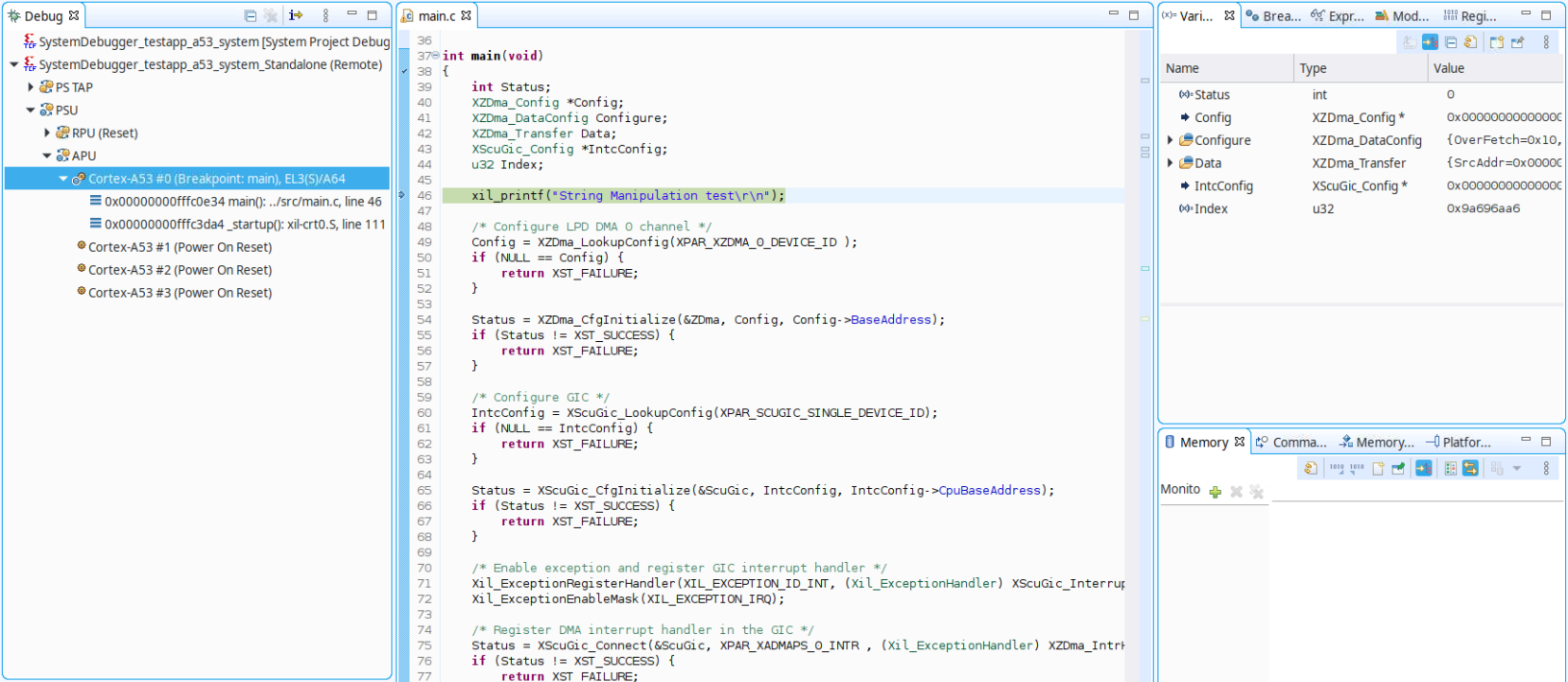
Task: Add a memory monitor with green plus
Action: click(1216, 492)
